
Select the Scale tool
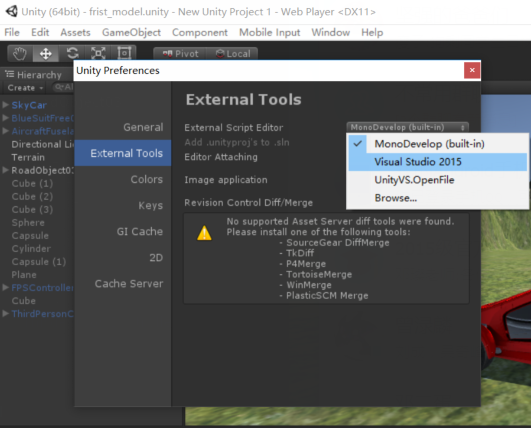pyautogui.click(x=98, y=54)
